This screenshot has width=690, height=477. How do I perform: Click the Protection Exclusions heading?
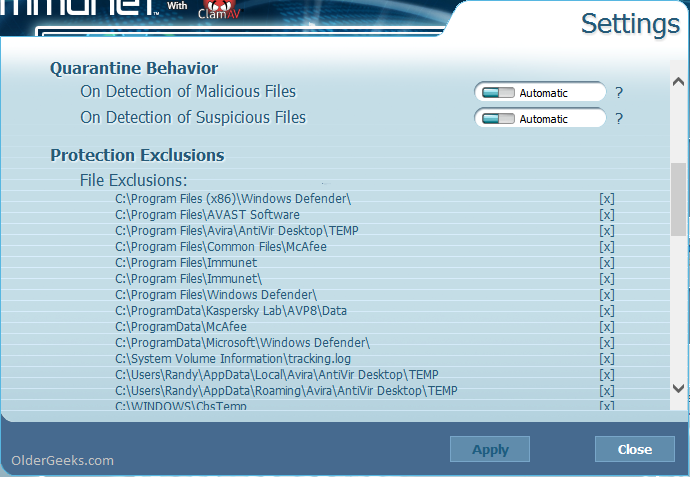pyautogui.click(x=137, y=155)
